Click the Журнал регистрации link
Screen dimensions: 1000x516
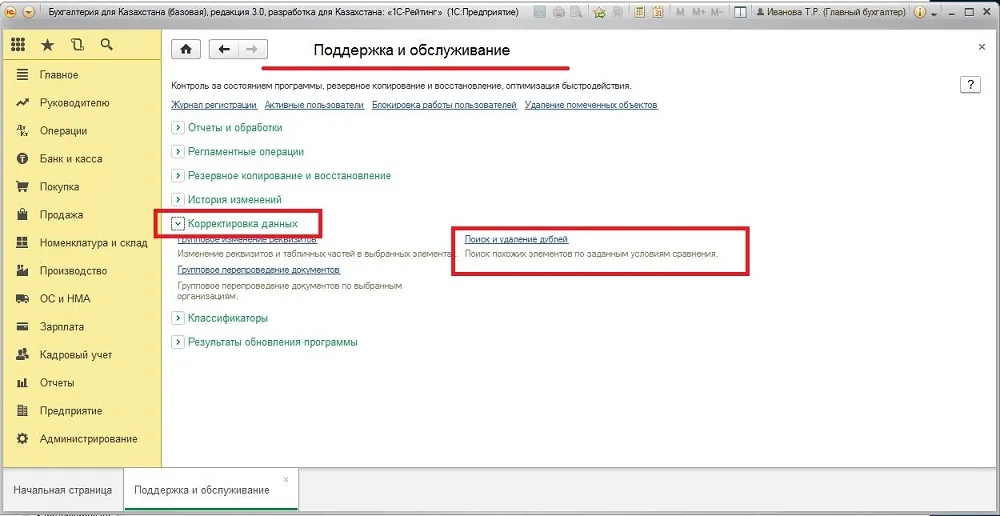point(214,105)
